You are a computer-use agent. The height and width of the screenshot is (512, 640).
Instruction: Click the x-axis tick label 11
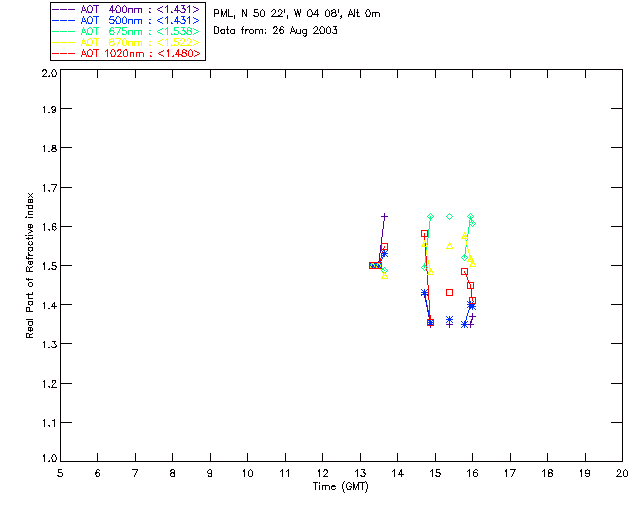pyautogui.click(x=285, y=473)
